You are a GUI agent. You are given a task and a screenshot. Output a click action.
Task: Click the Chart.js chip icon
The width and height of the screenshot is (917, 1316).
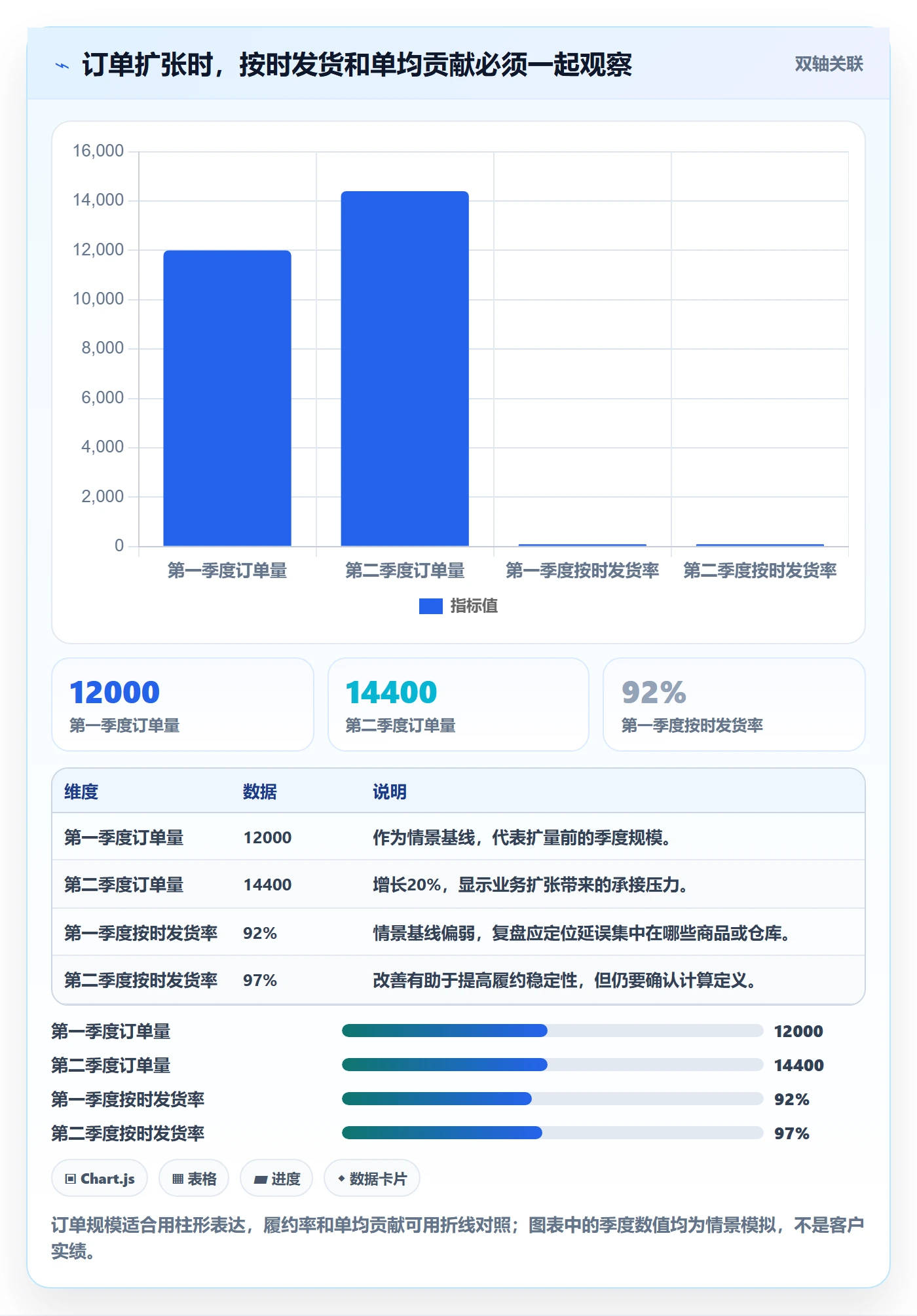[x=71, y=1179]
